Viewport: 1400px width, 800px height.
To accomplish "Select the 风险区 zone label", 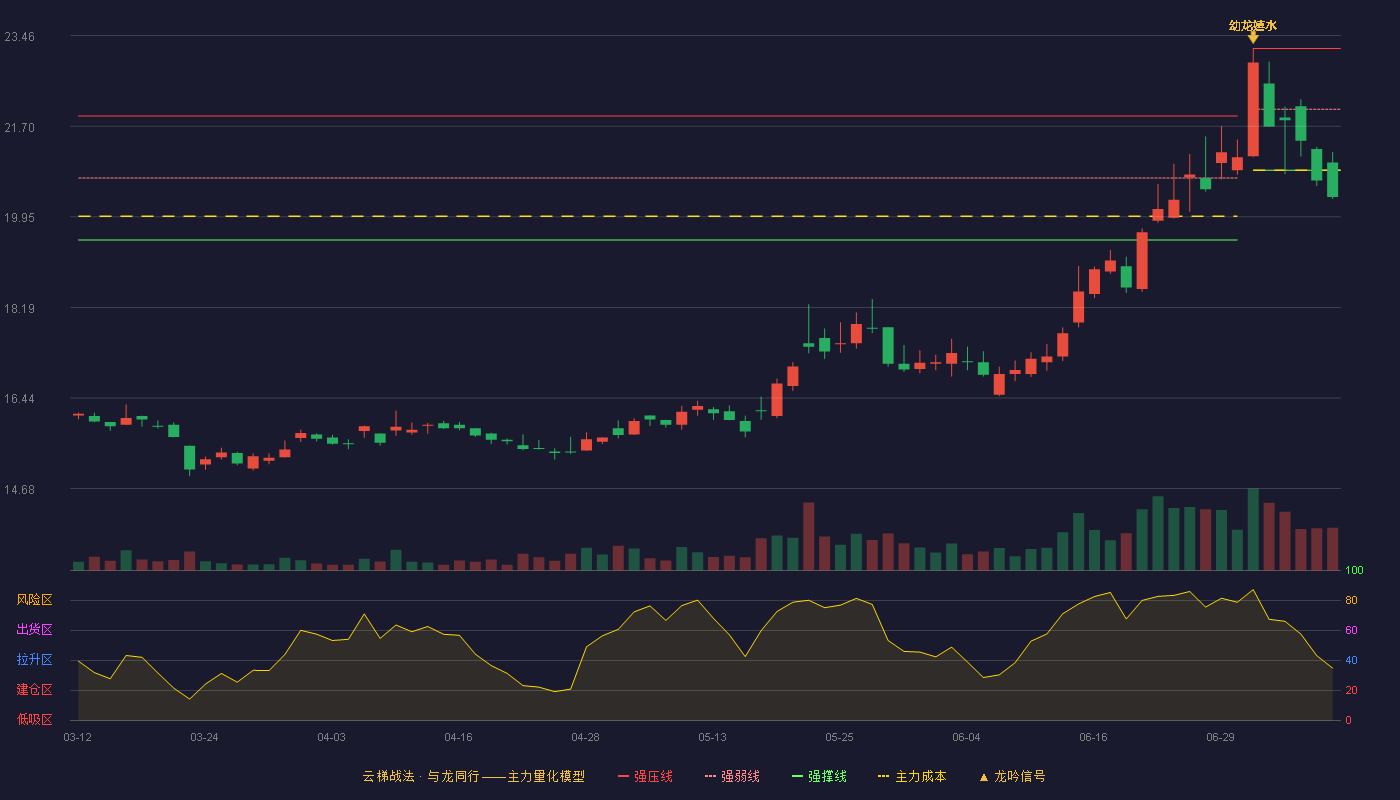I will (34, 600).
